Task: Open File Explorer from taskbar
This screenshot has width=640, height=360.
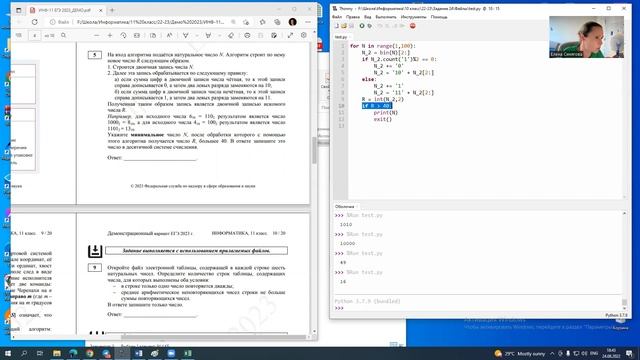Action: (x=57, y=353)
